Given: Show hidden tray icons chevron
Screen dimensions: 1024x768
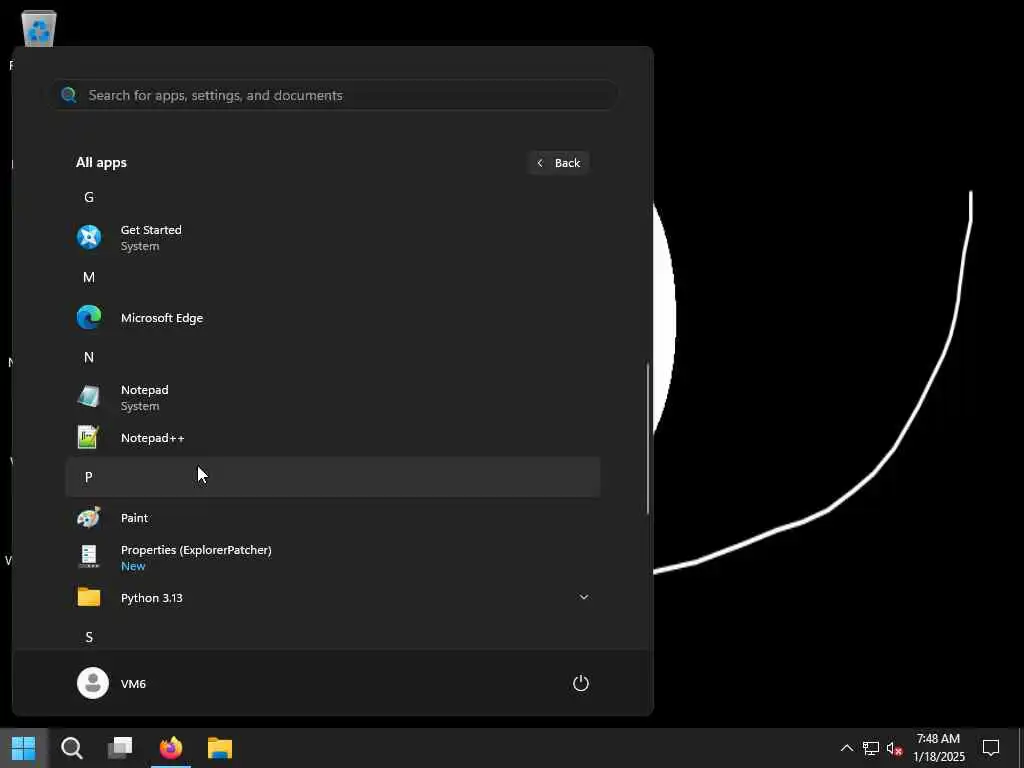Looking at the screenshot, I should tap(846, 748).
